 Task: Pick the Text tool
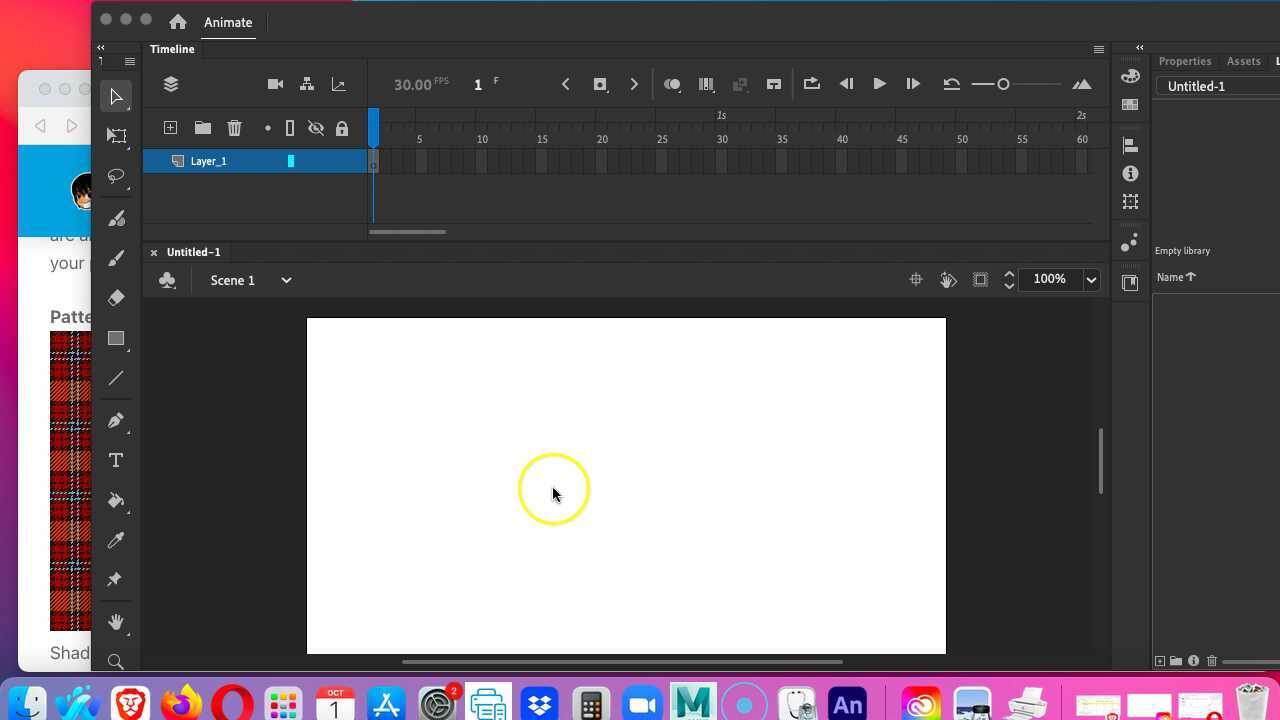(115, 460)
